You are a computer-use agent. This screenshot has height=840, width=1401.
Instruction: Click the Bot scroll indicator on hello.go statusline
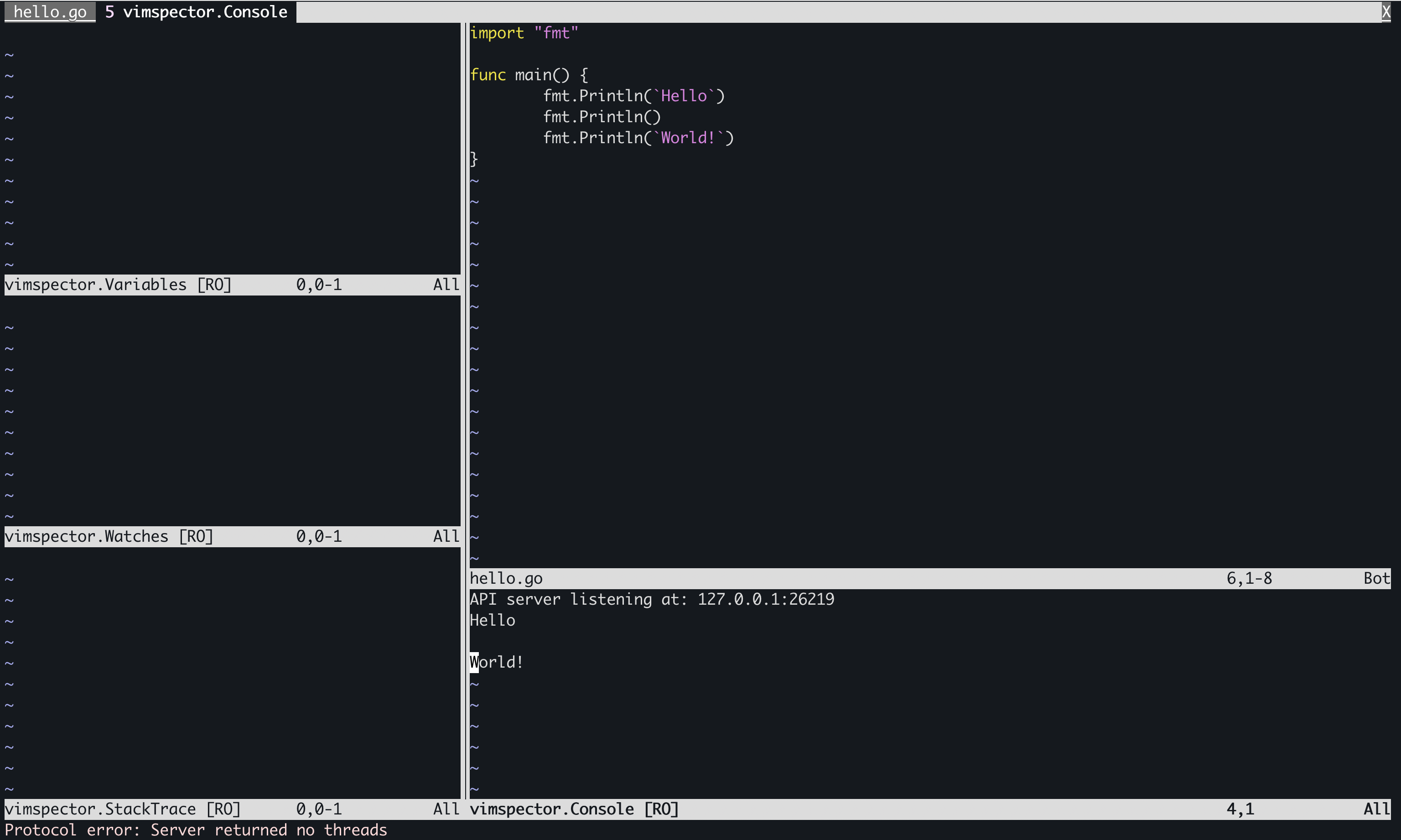tap(1377, 578)
